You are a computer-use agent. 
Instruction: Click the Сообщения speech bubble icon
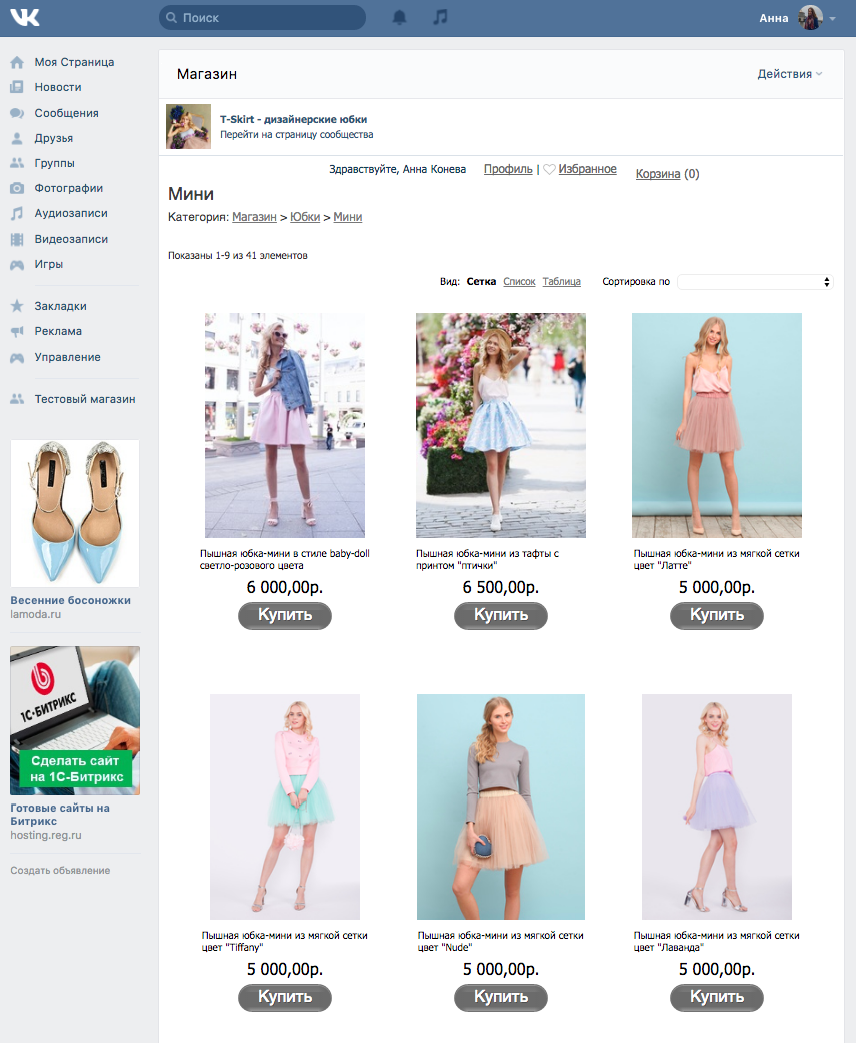[x=17, y=113]
